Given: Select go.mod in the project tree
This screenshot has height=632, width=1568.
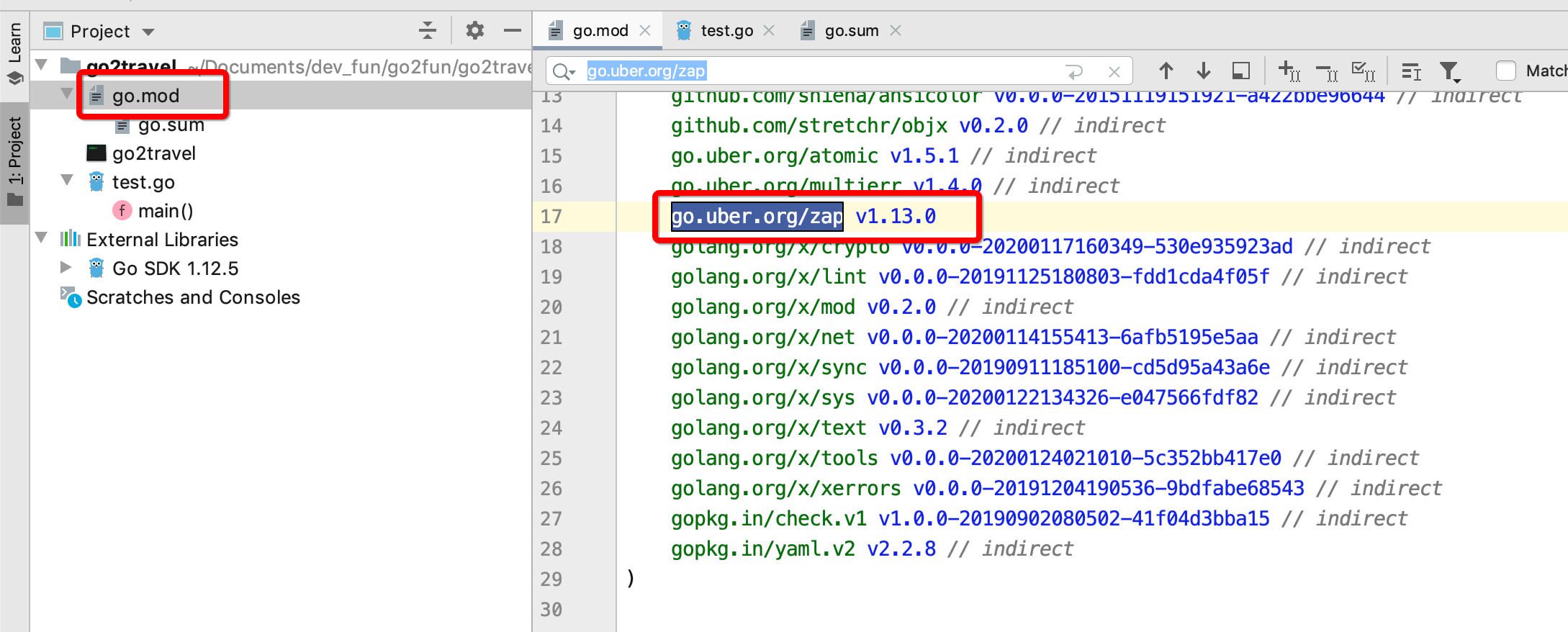Looking at the screenshot, I should pyautogui.click(x=145, y=96).
